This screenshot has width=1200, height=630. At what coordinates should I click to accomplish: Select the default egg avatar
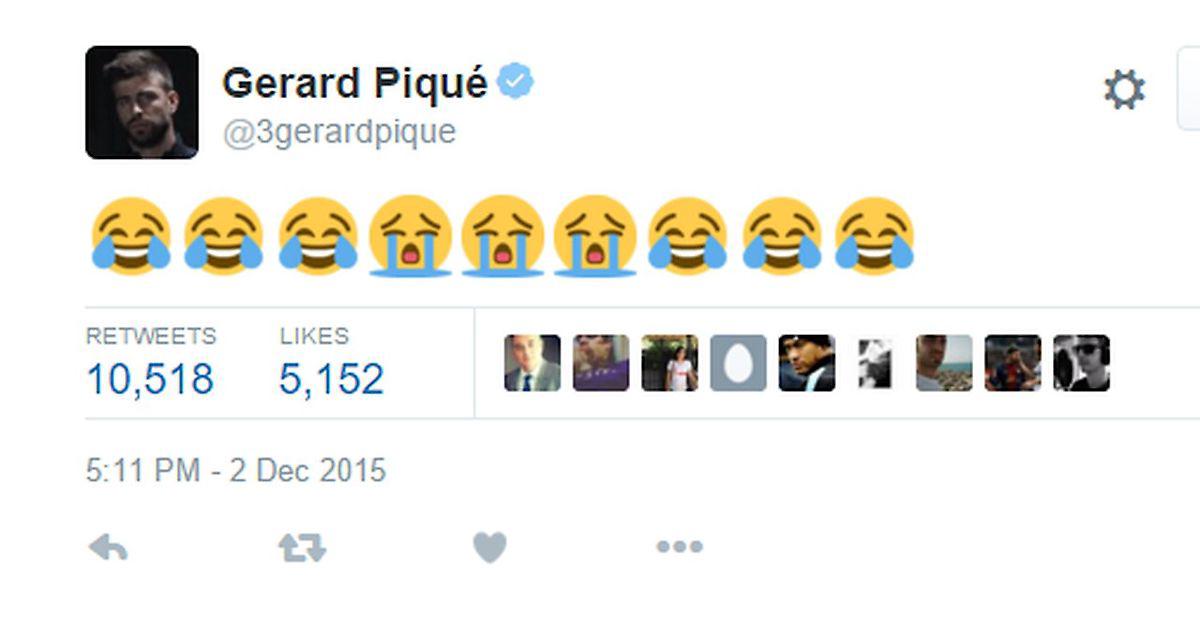click(x=738, y=363)
